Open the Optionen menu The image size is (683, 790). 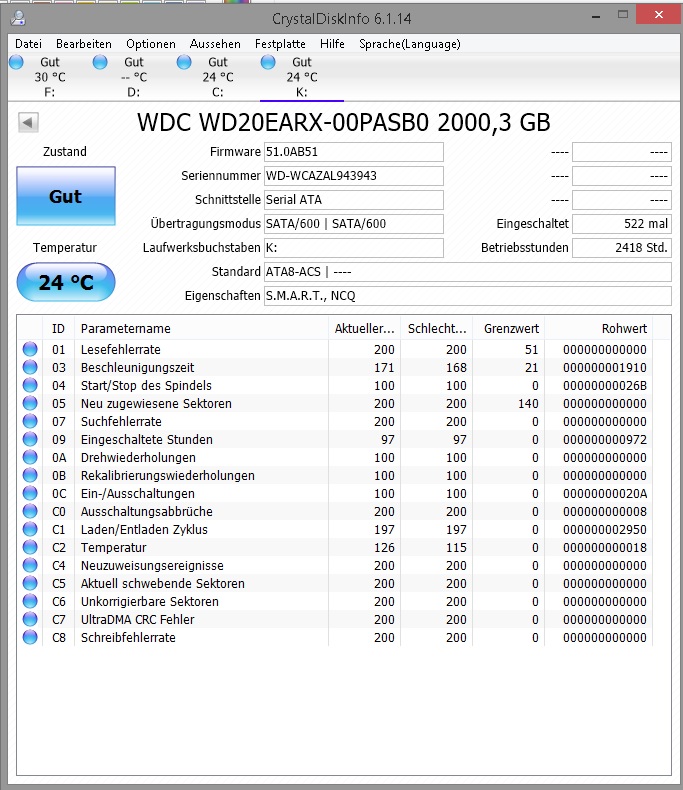[x=151, y=44]
